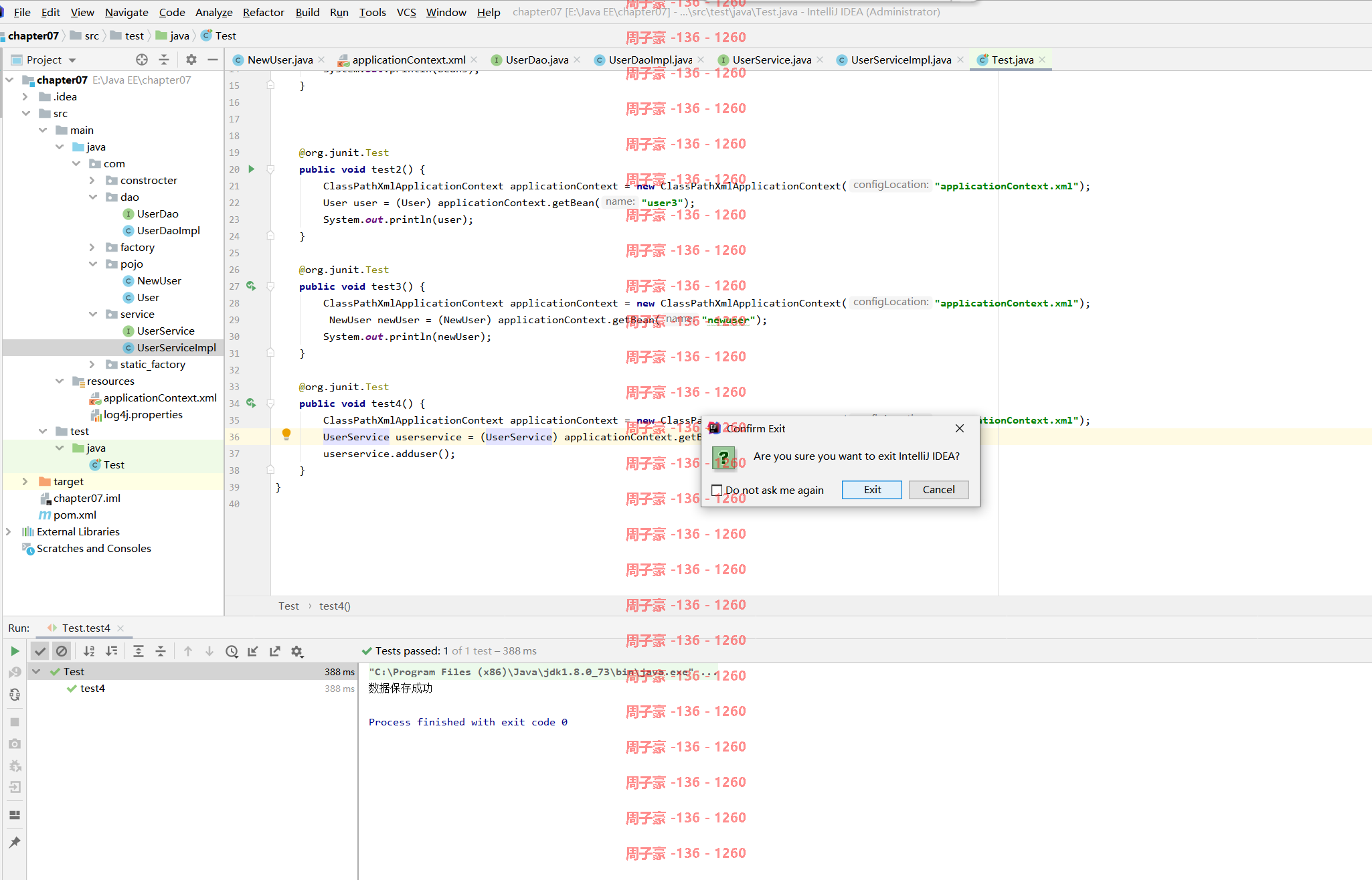Expand the target folder
The width and height of the screenshot is (1372, 880).
coord(25,481)
